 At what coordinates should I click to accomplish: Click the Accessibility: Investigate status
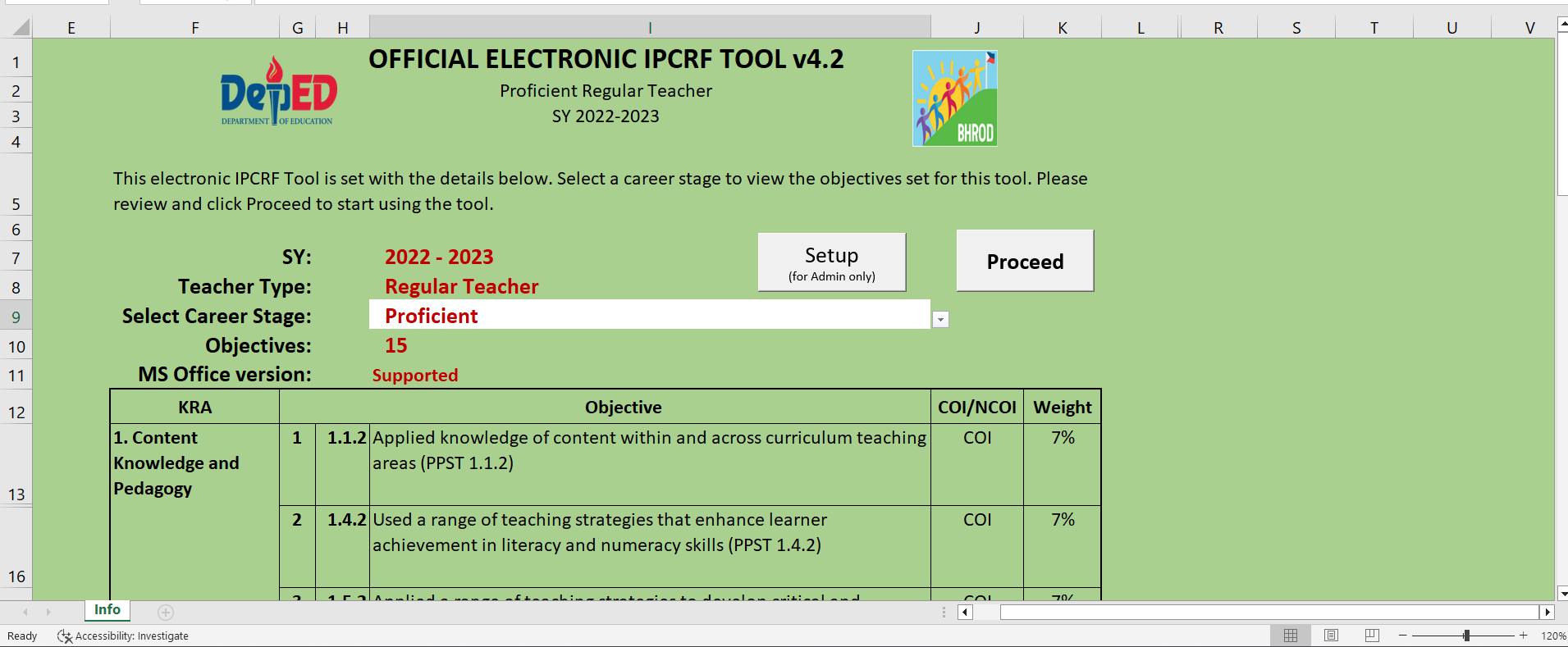(x=123, y=636)
